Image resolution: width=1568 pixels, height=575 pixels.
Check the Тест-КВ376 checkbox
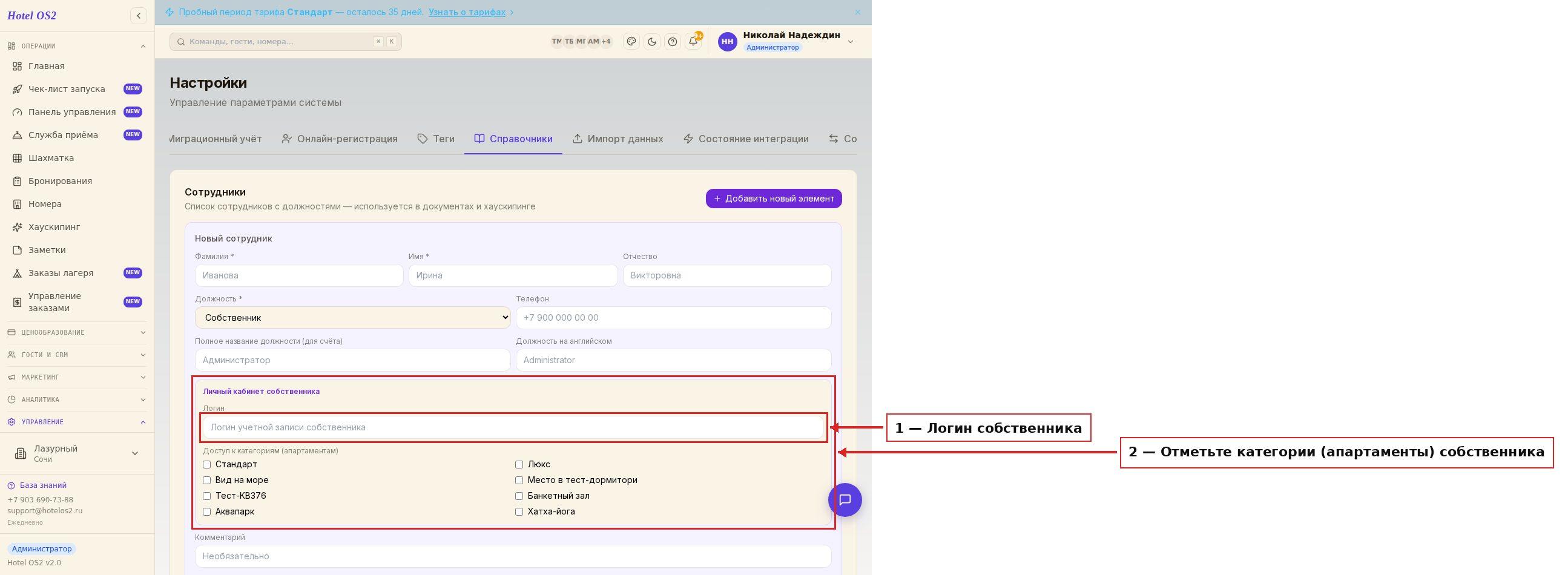(x=207, y=496)
